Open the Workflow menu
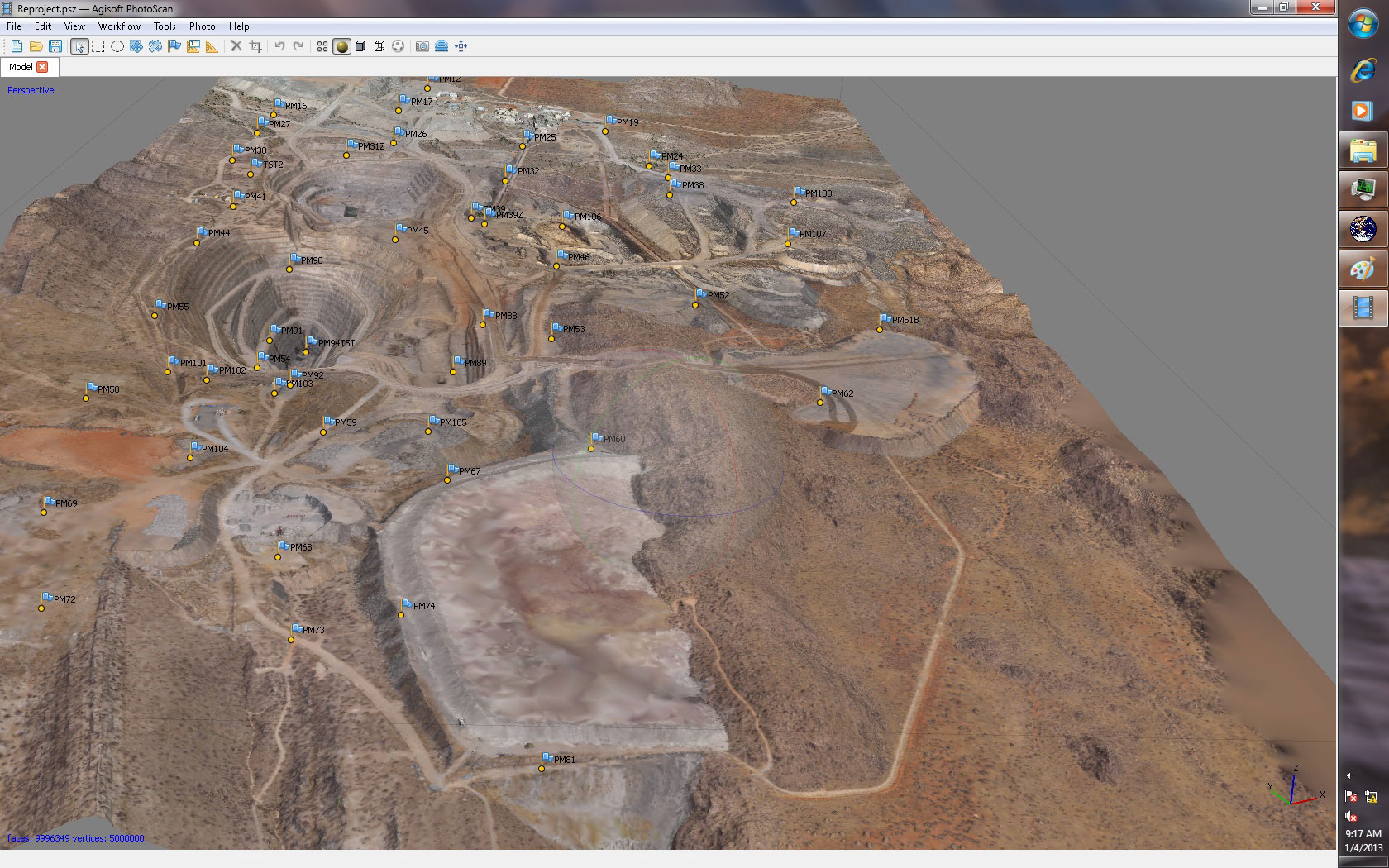This screenshot has width=1389, height=868. [x=119, y=26]
